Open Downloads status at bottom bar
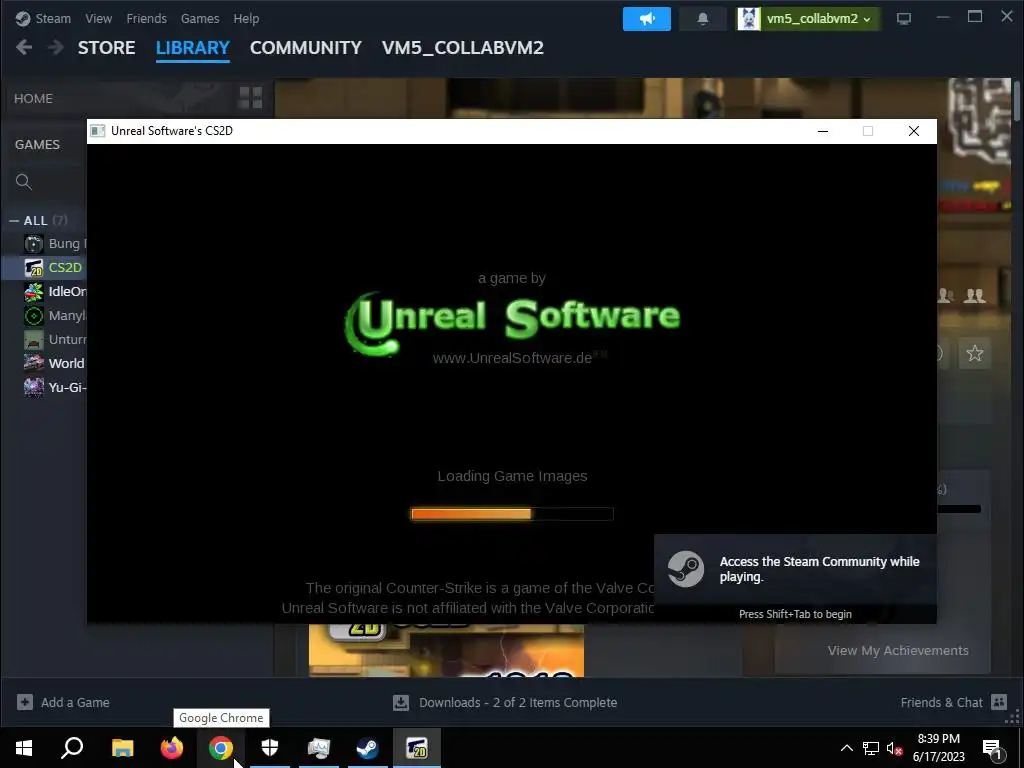Screen dimensions: 1024x768 pos(505,702)
